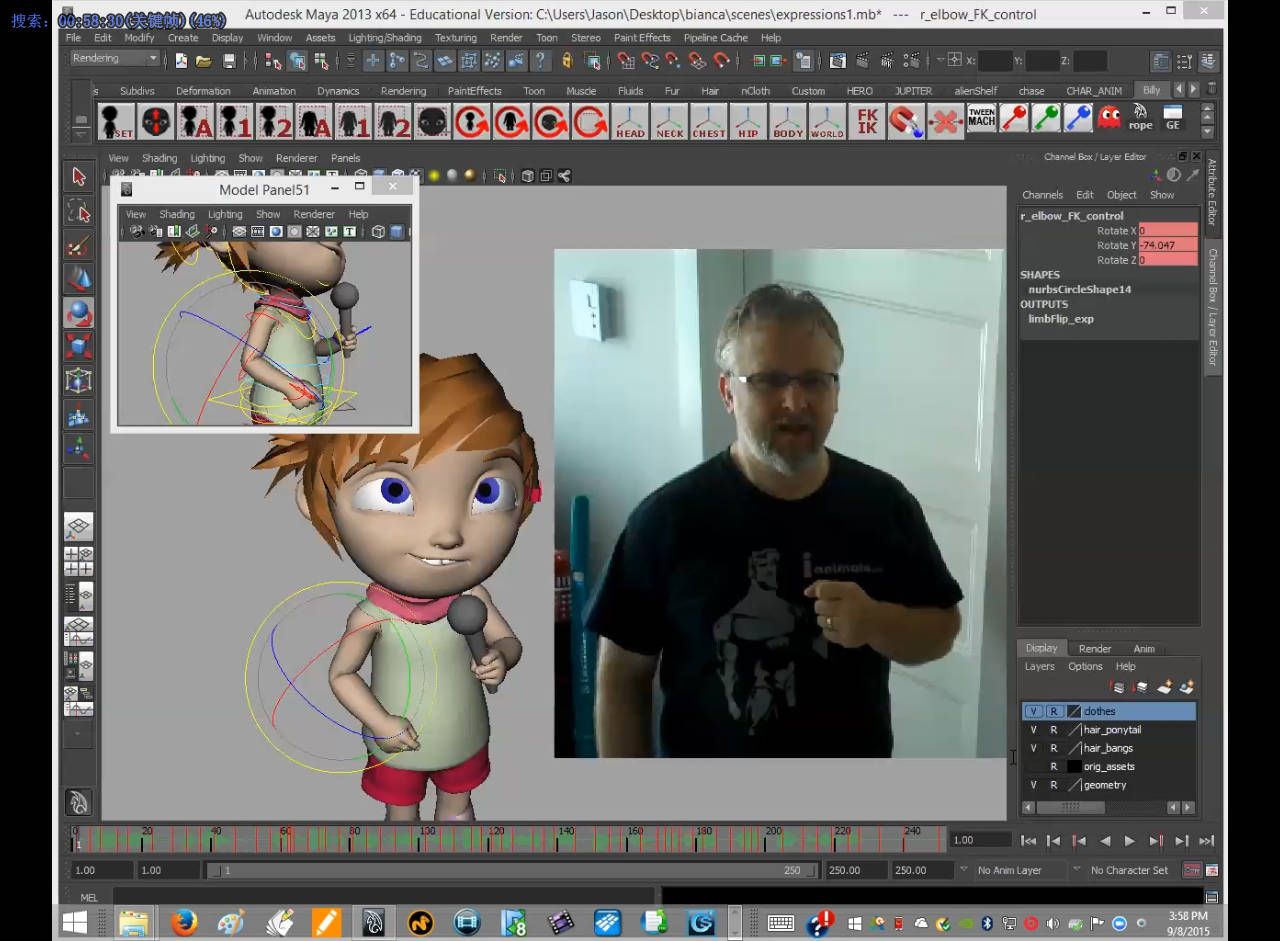
Task: Activate the Rotate tool sphere icon
Action: point(79,313)
